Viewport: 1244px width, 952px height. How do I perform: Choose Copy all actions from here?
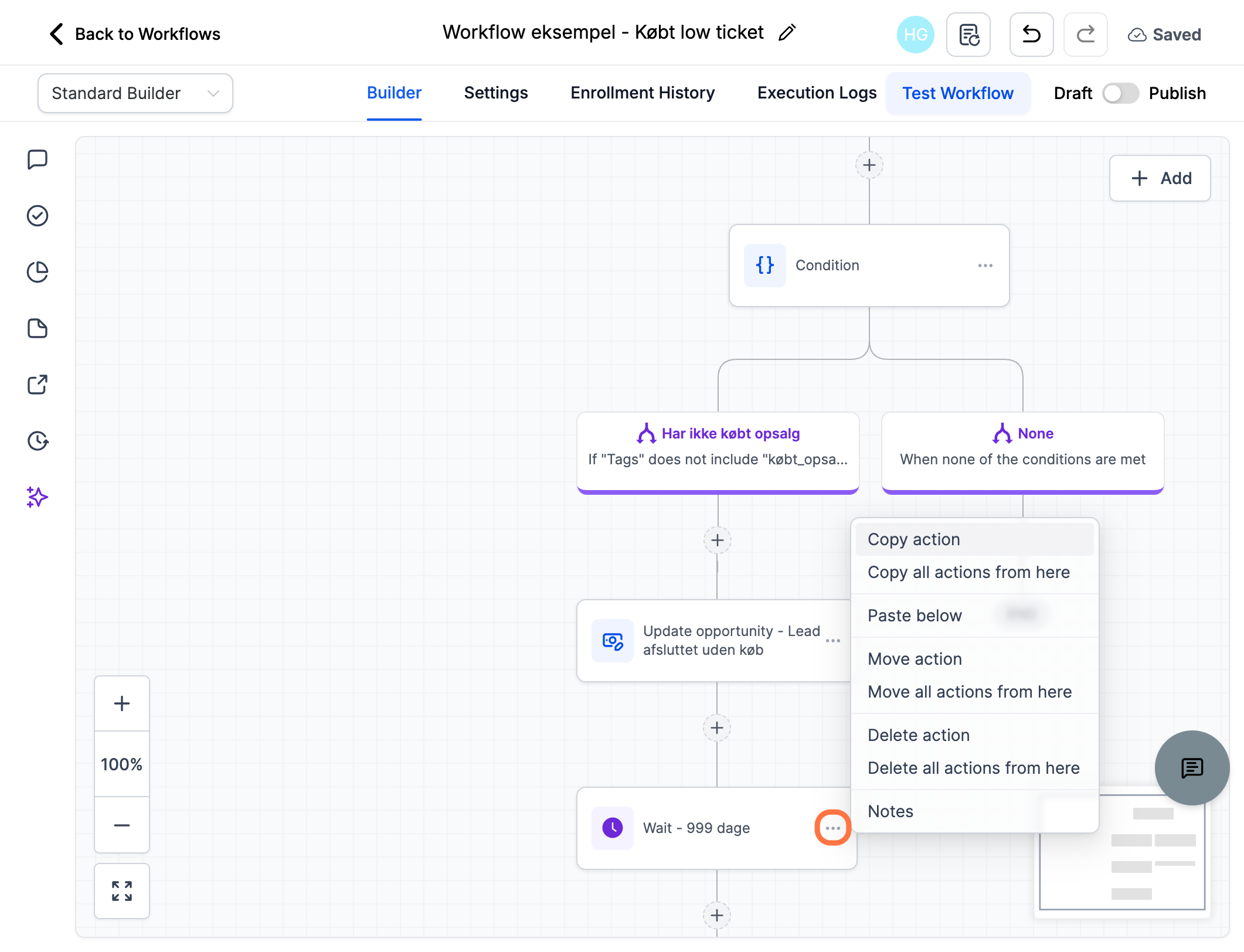point(974,572)
